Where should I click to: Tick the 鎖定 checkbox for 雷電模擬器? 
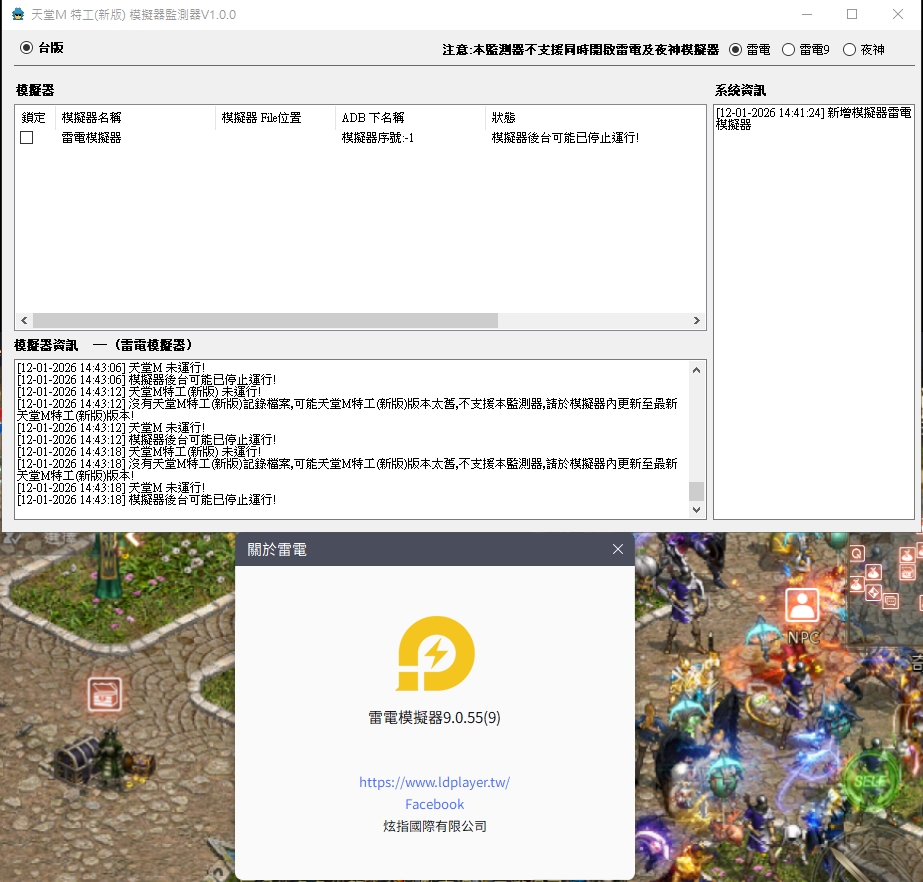[27, 138]
